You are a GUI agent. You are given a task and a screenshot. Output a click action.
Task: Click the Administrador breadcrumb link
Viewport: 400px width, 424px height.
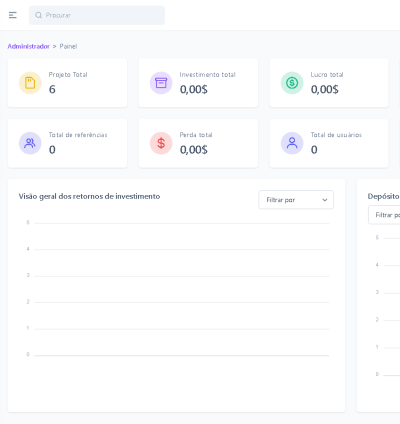pyautogui.click(x=29, y=46)
